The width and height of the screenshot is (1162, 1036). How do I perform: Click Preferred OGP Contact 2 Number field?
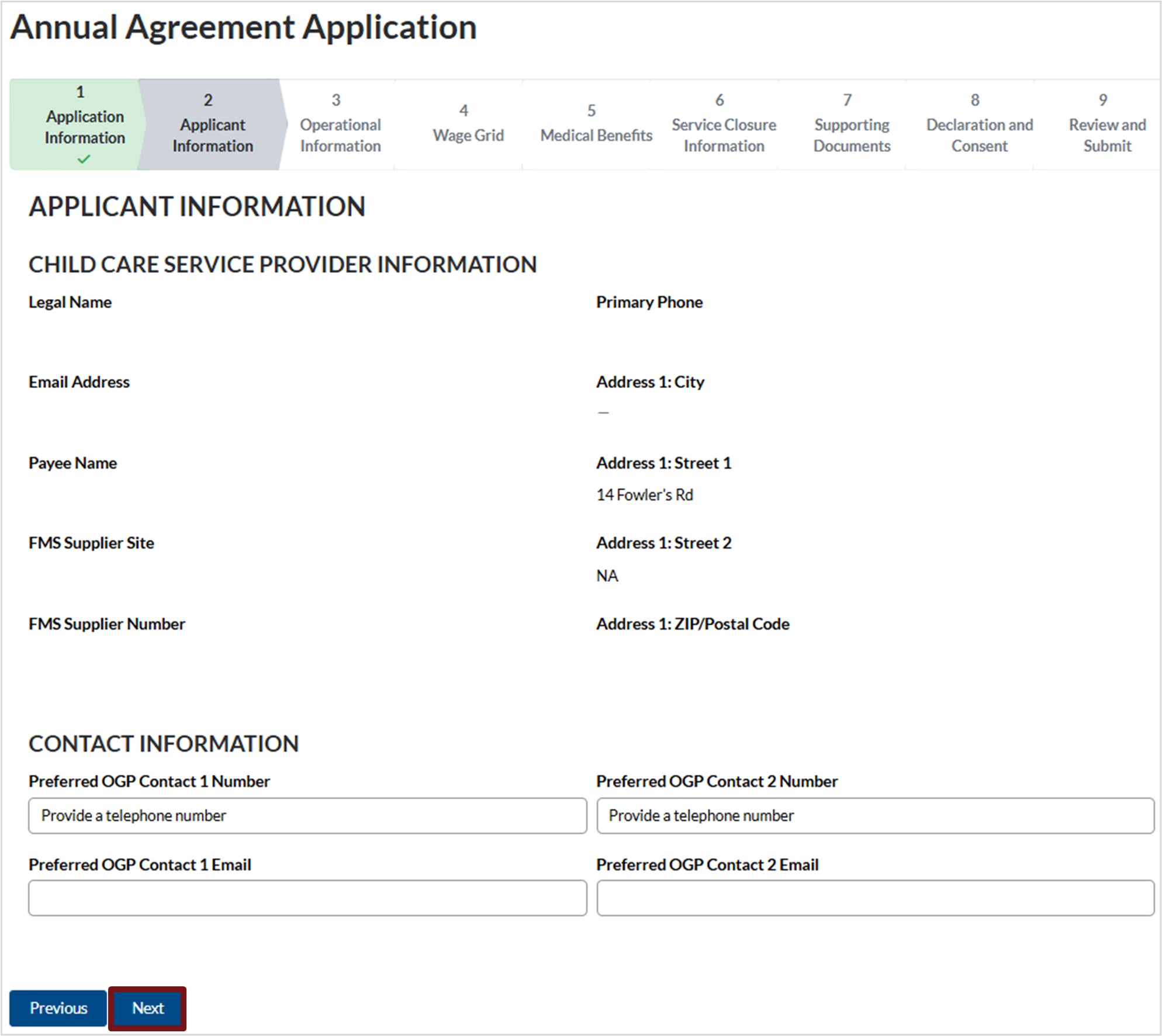875,815
